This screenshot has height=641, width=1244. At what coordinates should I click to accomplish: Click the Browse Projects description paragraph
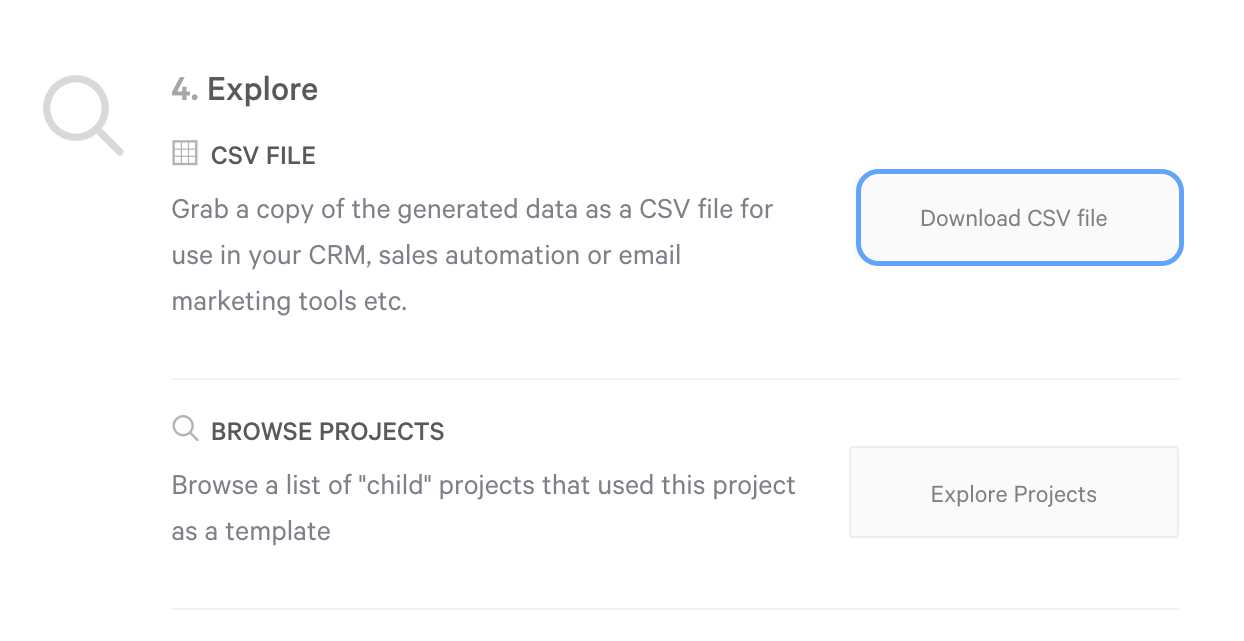[x=483, y=508]
